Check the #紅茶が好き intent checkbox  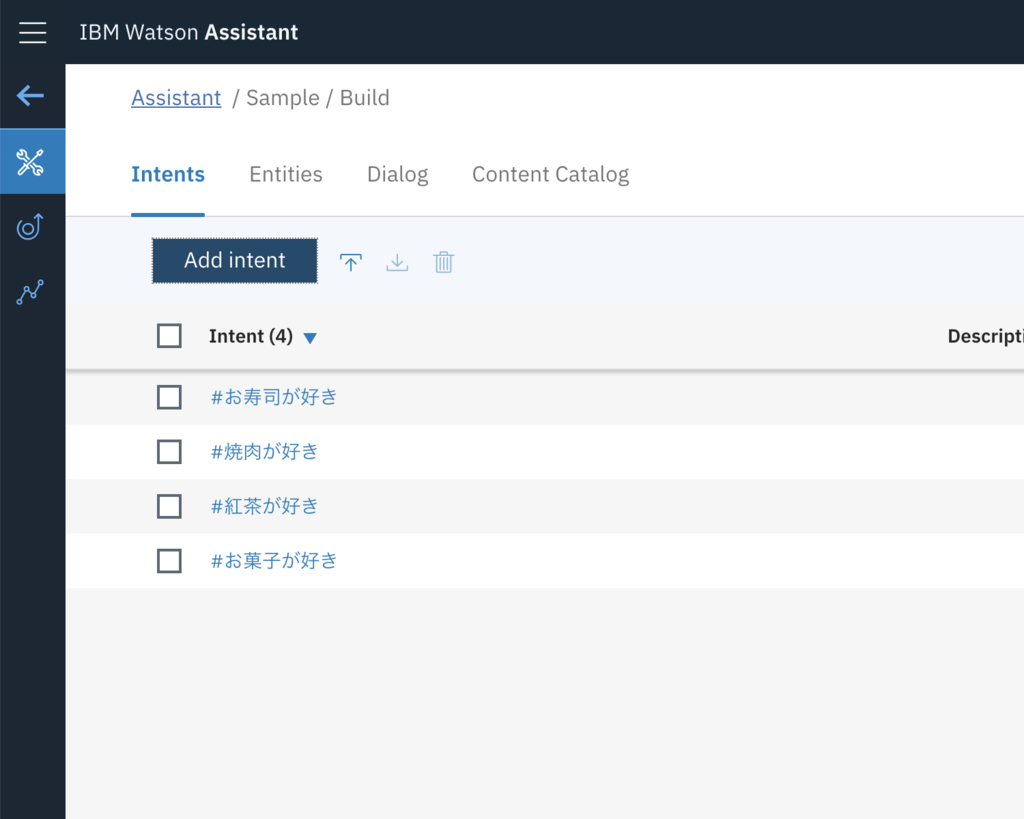pos(169,506)
